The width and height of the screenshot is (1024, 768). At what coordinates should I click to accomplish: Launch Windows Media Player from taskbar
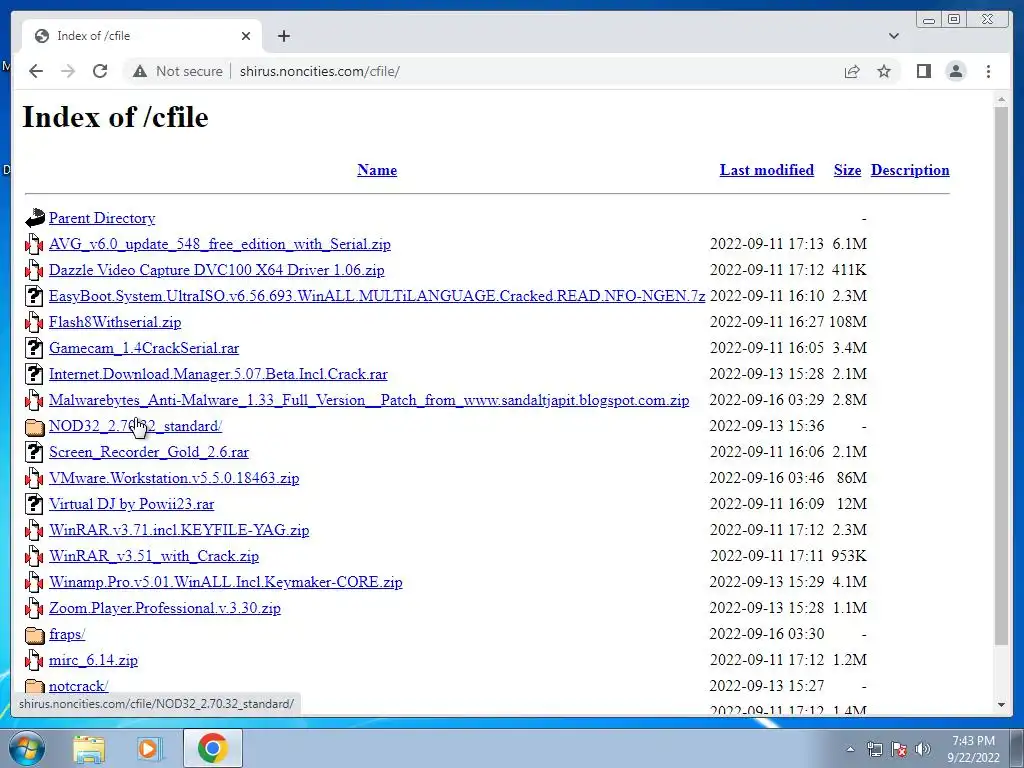tap(150, 748)
